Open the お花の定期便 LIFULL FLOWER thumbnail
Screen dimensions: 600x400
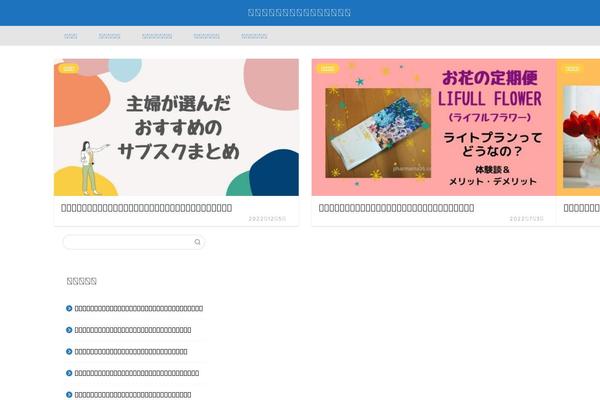(x=433, y=127)
